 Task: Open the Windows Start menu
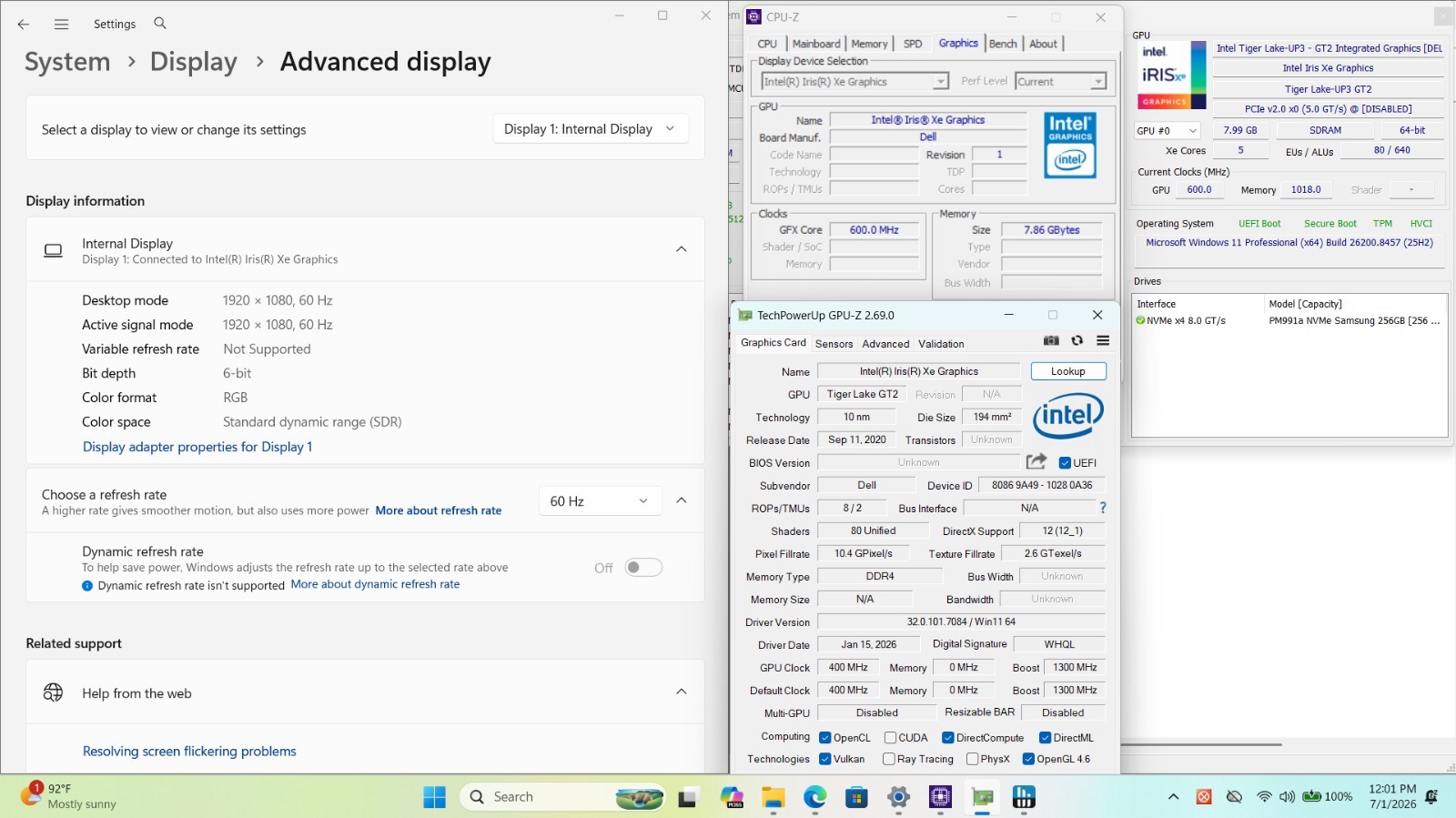pos(435,797)
